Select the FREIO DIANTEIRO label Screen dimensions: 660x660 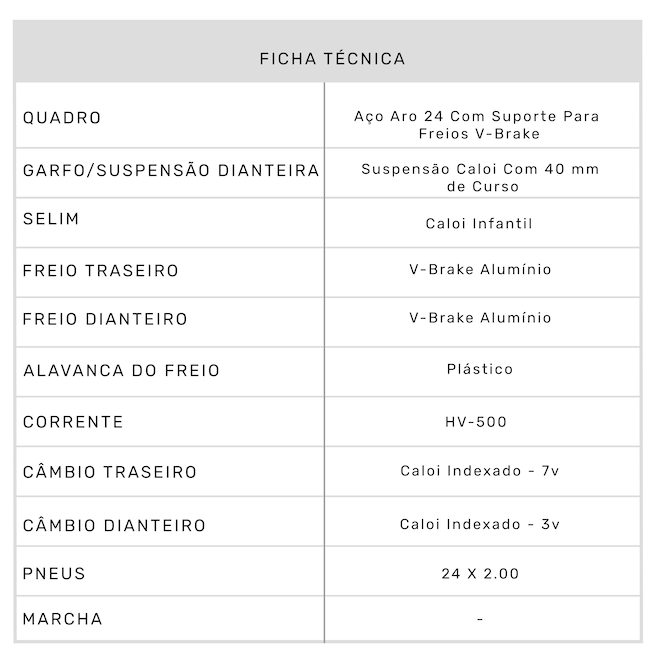click(105, 320)
